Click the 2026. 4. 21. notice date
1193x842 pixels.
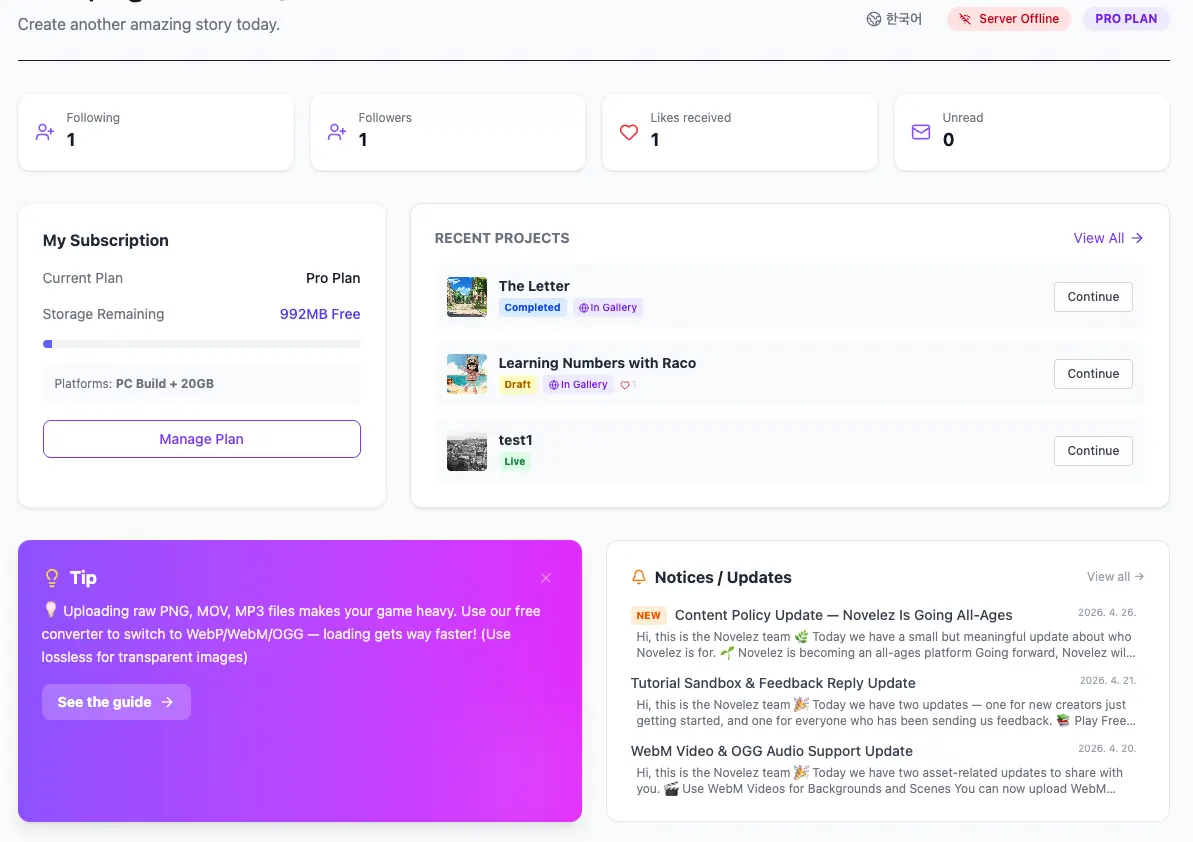(x=1107, y=680)
